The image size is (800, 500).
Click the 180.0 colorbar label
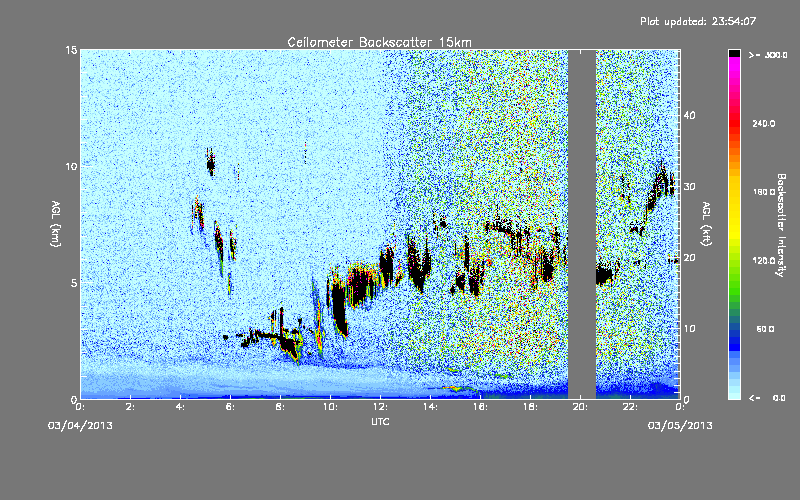click(x=764, y=192)
